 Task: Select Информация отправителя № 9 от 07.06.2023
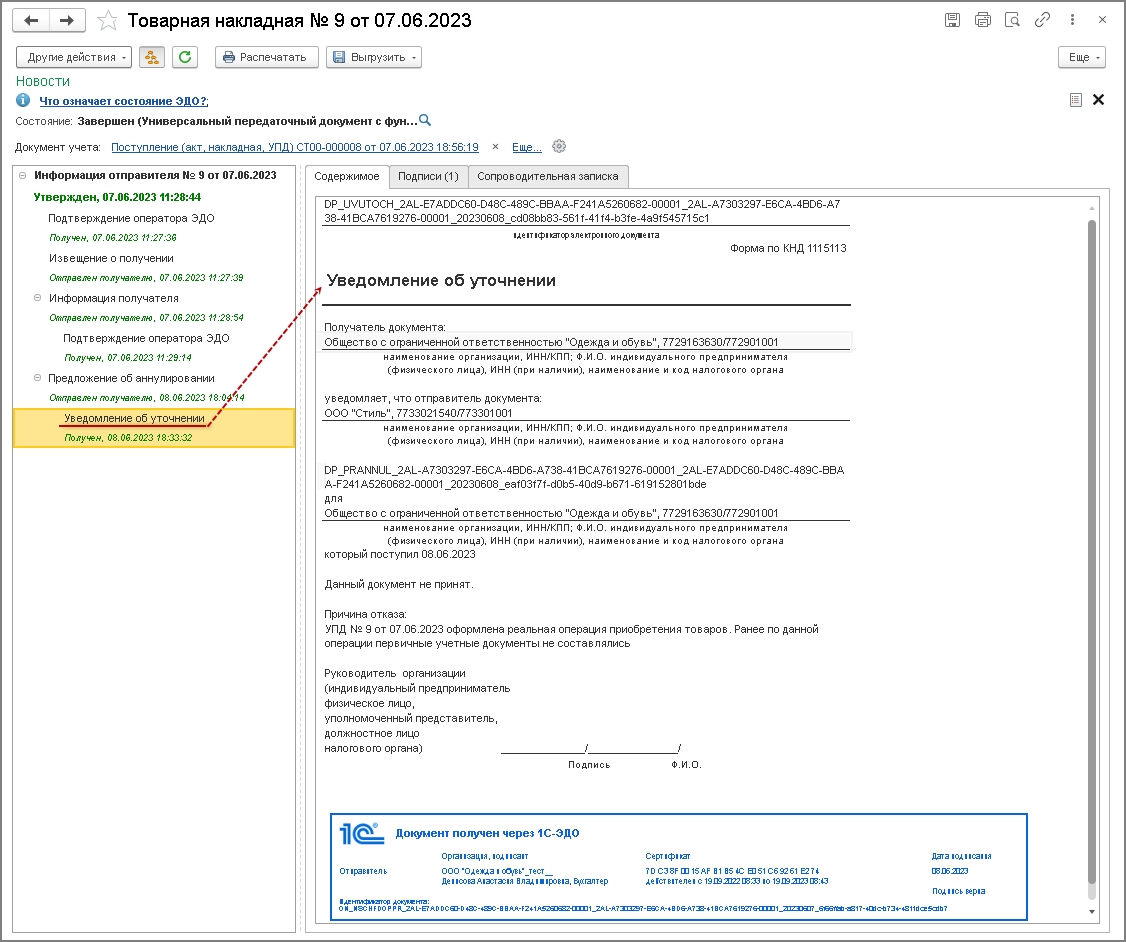point(155,175)
